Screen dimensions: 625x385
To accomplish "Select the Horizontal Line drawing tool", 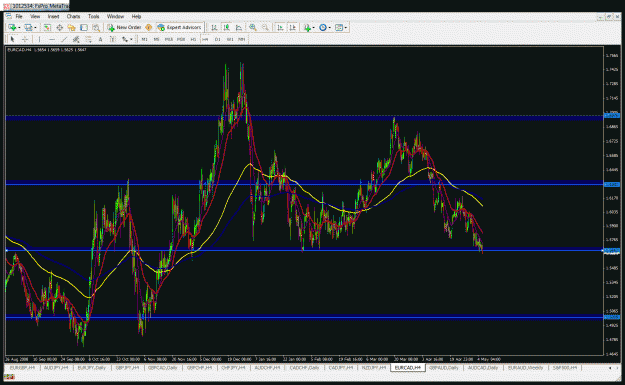I will click(x=52, y=39).
